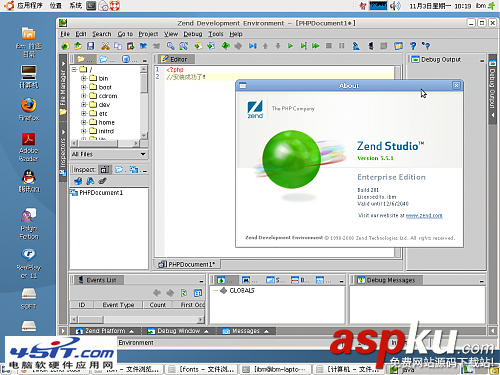Click the Cut scissors icon

coord(105,46)
